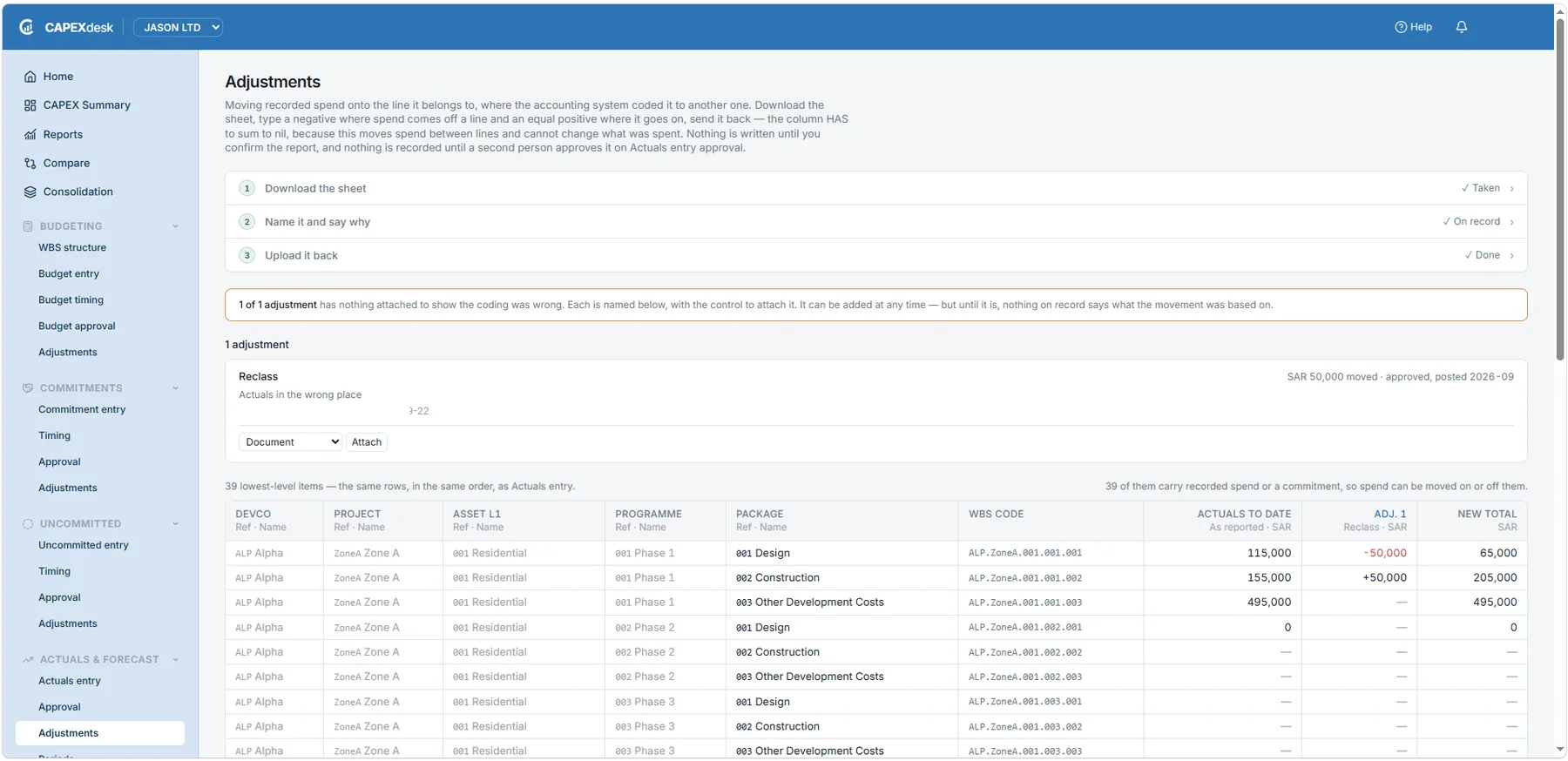The width and height of the screenshot is (1568, 761).
Task: Open the JASON LTD company dropdown
Action: (179, 27)
